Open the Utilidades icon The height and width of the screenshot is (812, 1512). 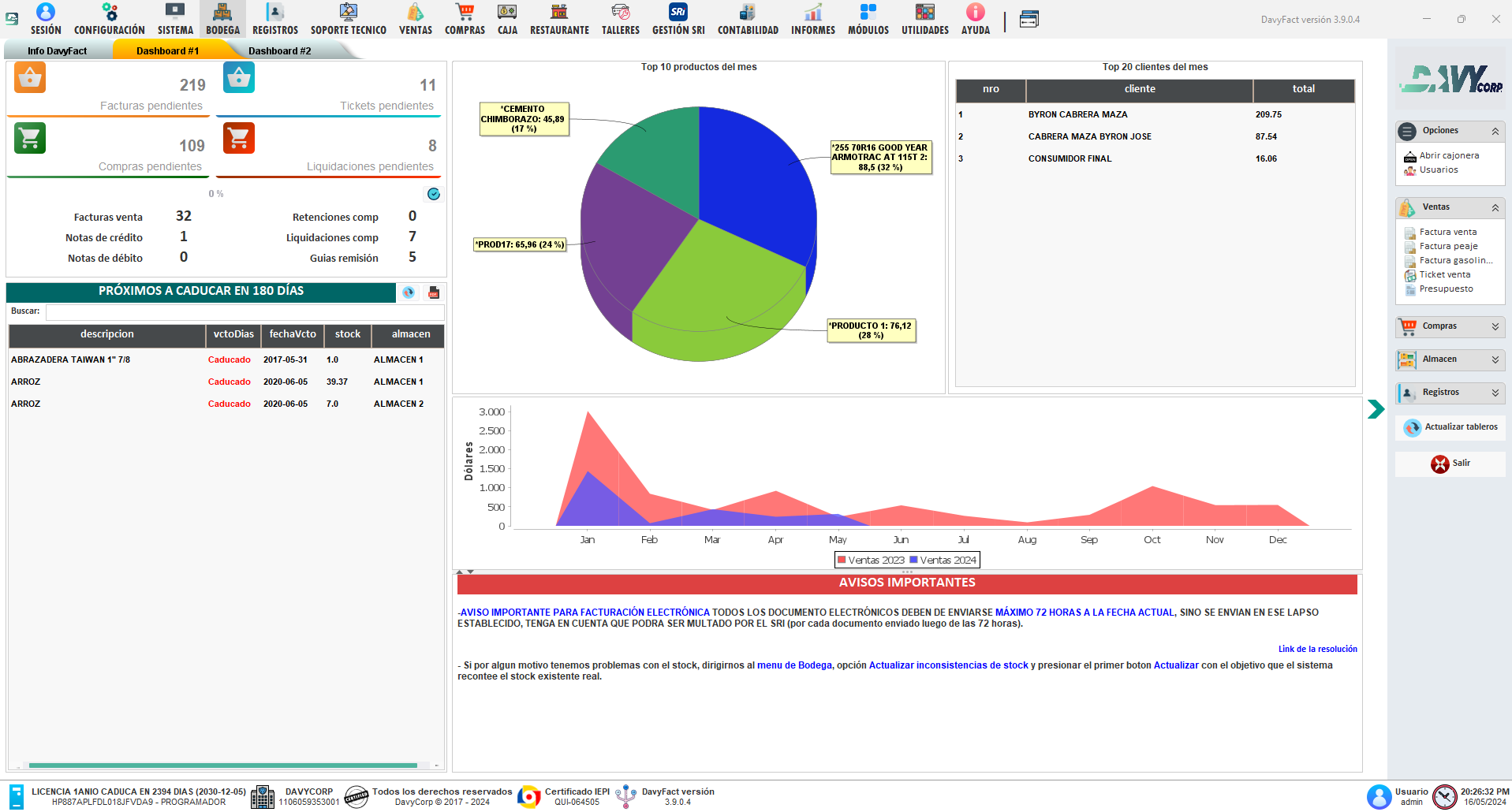pos(925,13)
